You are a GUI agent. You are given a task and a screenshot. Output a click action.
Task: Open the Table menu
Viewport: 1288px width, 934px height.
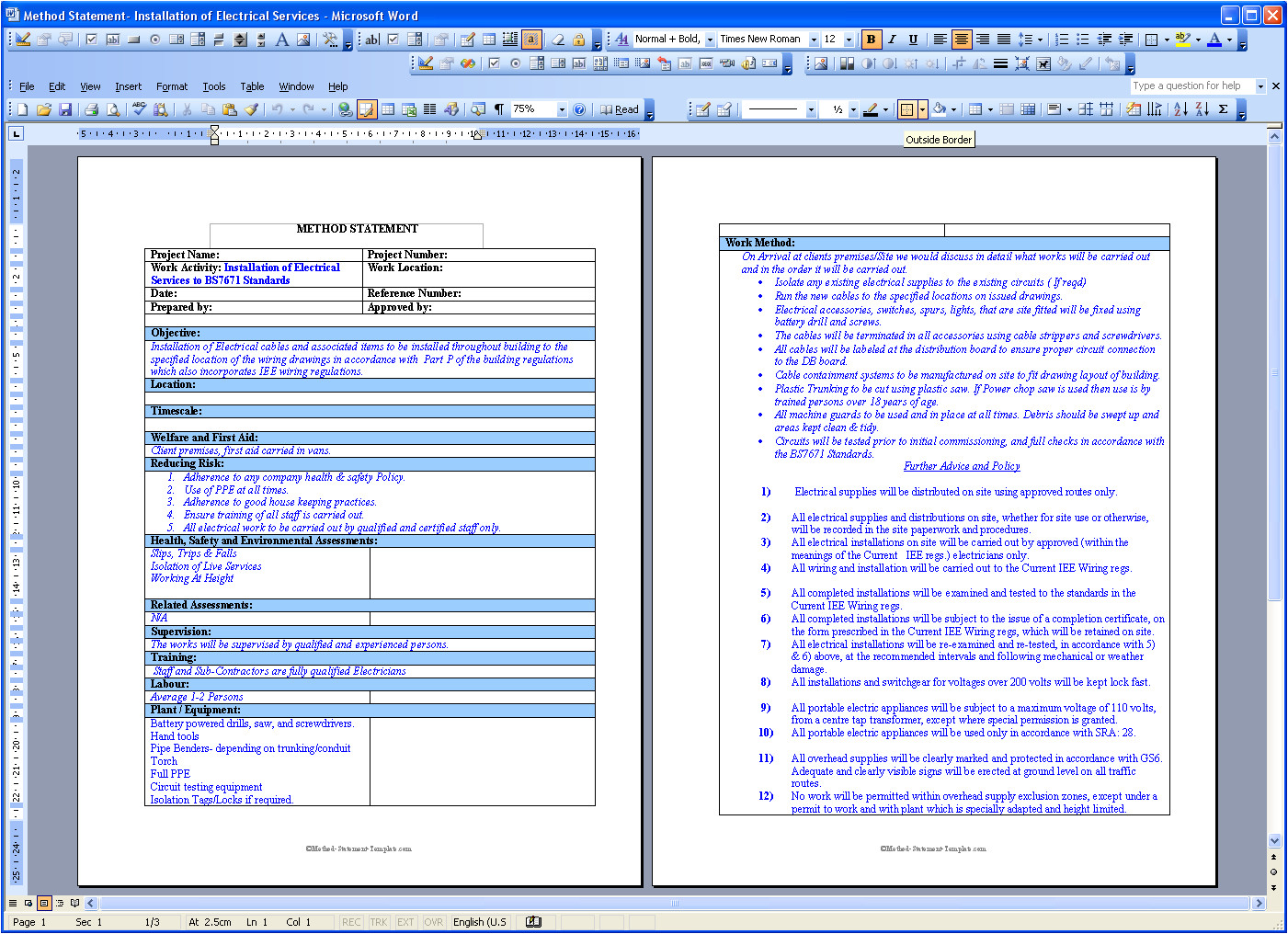pyautogui.click(x=252, y=85)
